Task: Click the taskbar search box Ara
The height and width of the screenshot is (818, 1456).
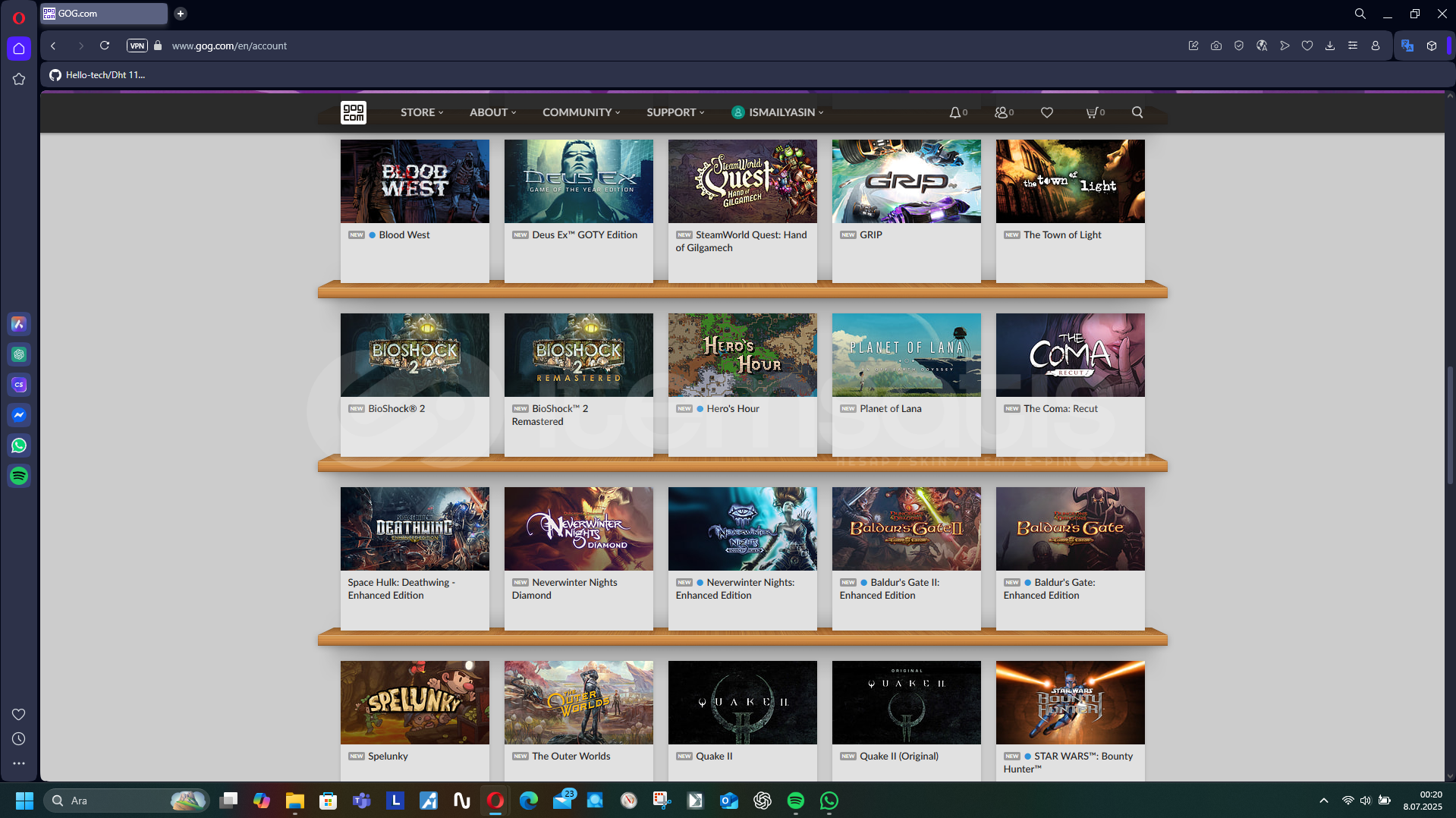Action: (x=126, y=801)
